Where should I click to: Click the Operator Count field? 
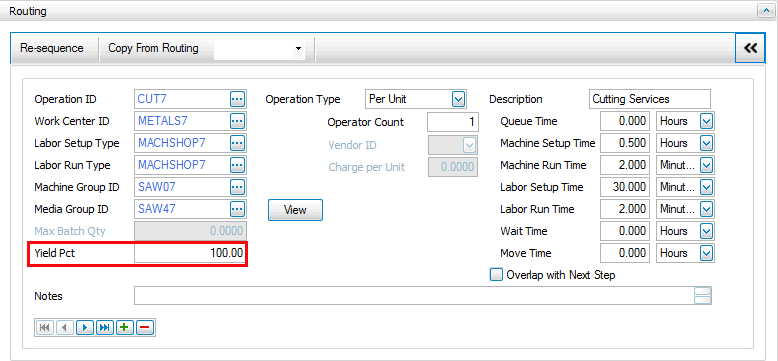[453, 122]
